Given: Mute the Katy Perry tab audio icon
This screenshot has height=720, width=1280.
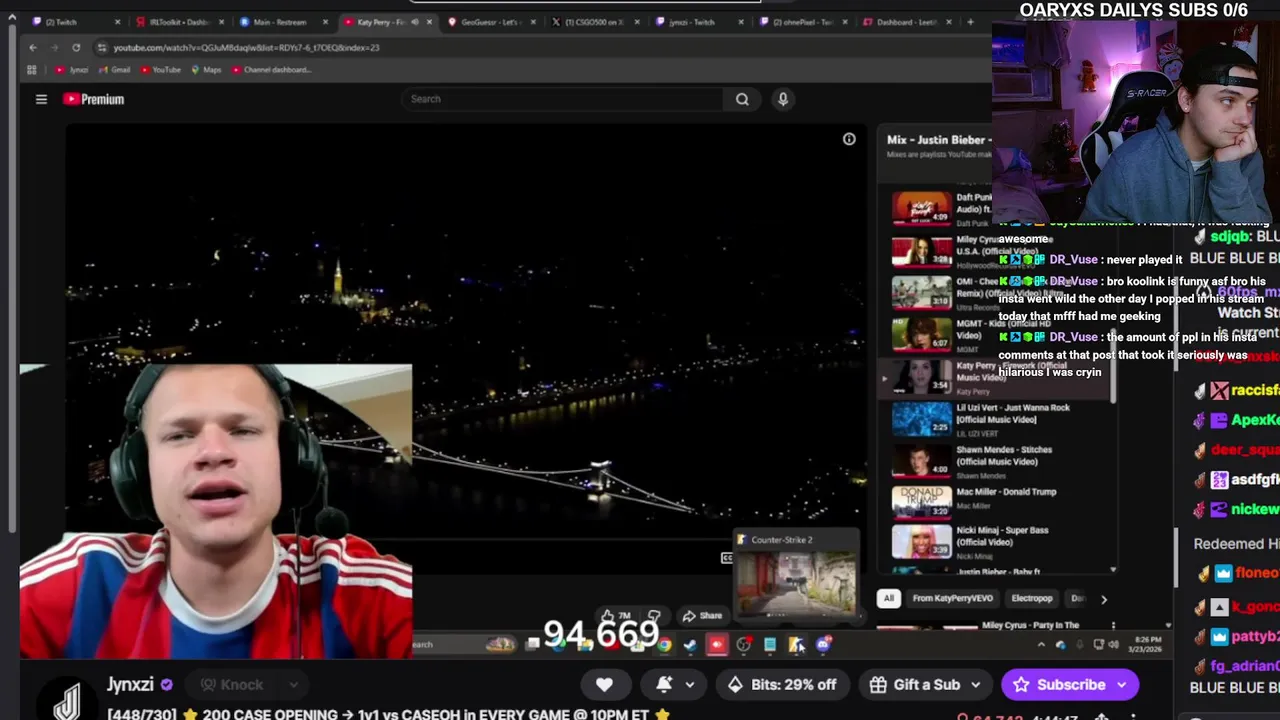Looking at the screenshot, I should [415, 22].
